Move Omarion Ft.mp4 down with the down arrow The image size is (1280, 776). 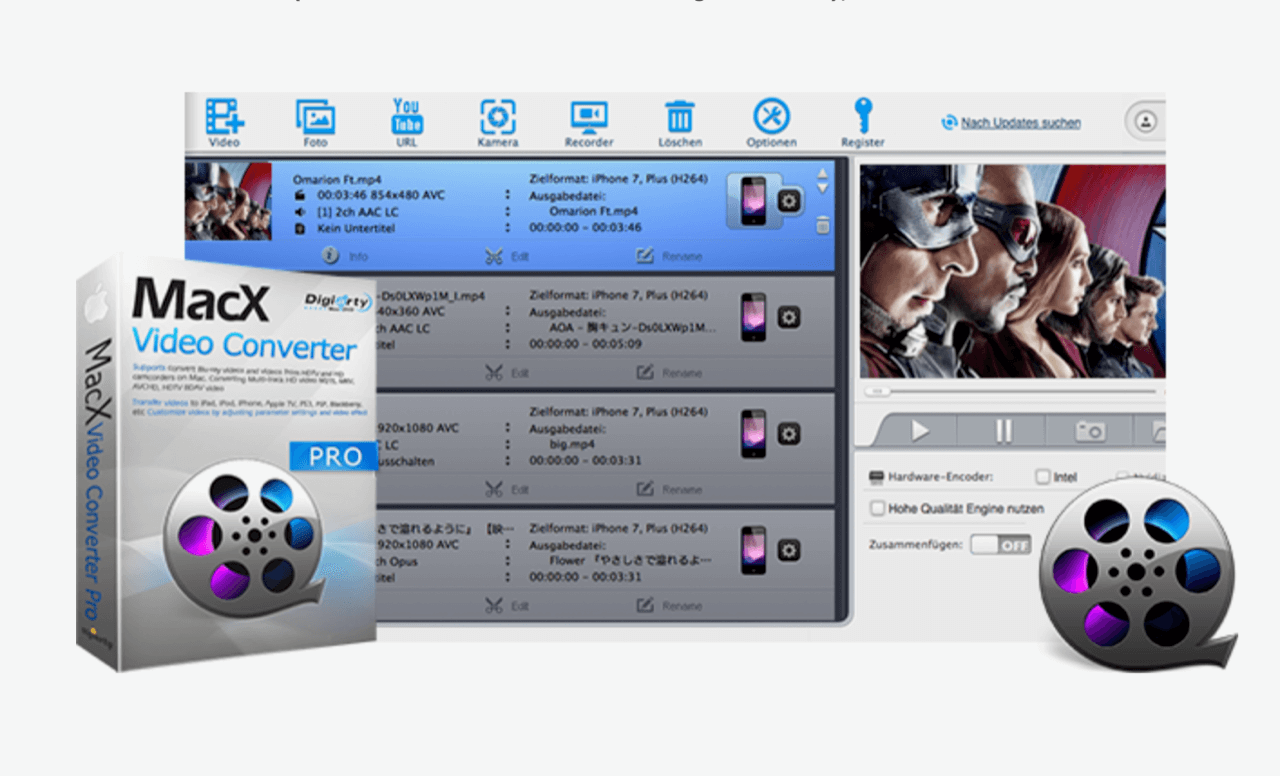(822, 187)
